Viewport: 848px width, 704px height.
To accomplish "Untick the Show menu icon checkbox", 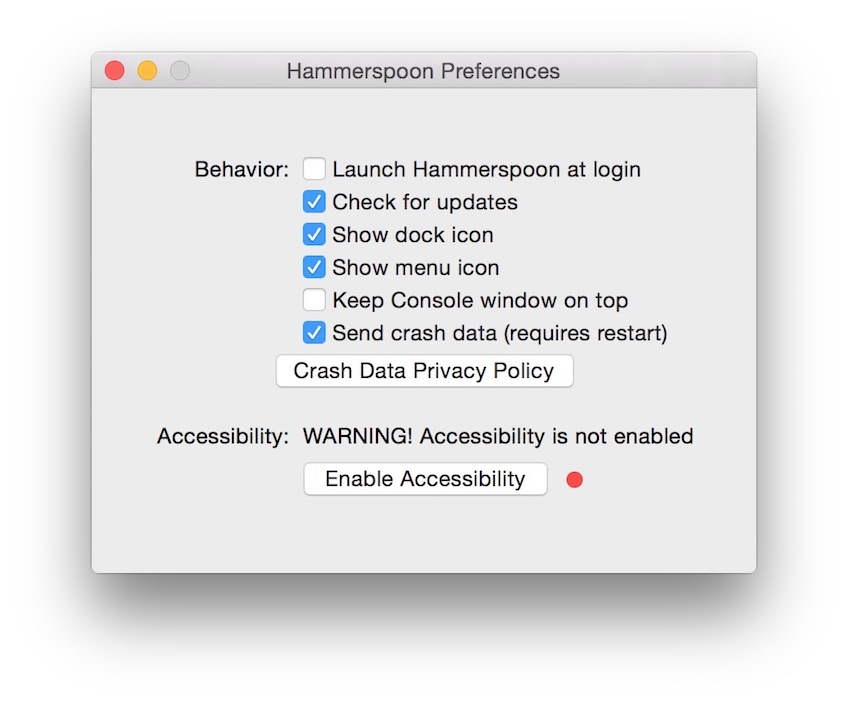I will click(x=314, y=268).
